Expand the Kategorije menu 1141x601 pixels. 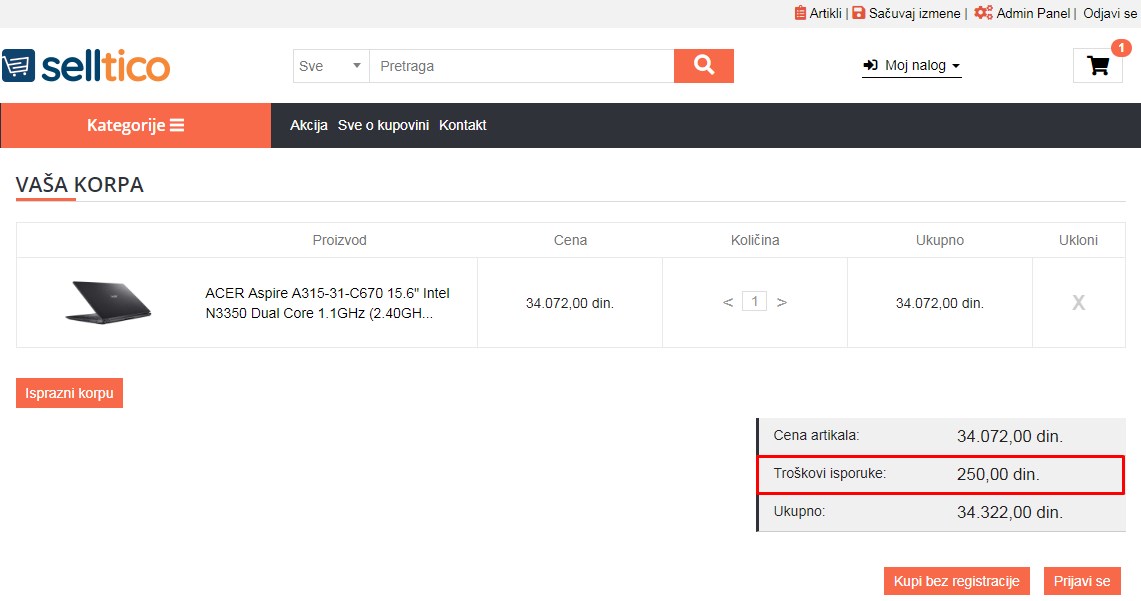point(135,125)
